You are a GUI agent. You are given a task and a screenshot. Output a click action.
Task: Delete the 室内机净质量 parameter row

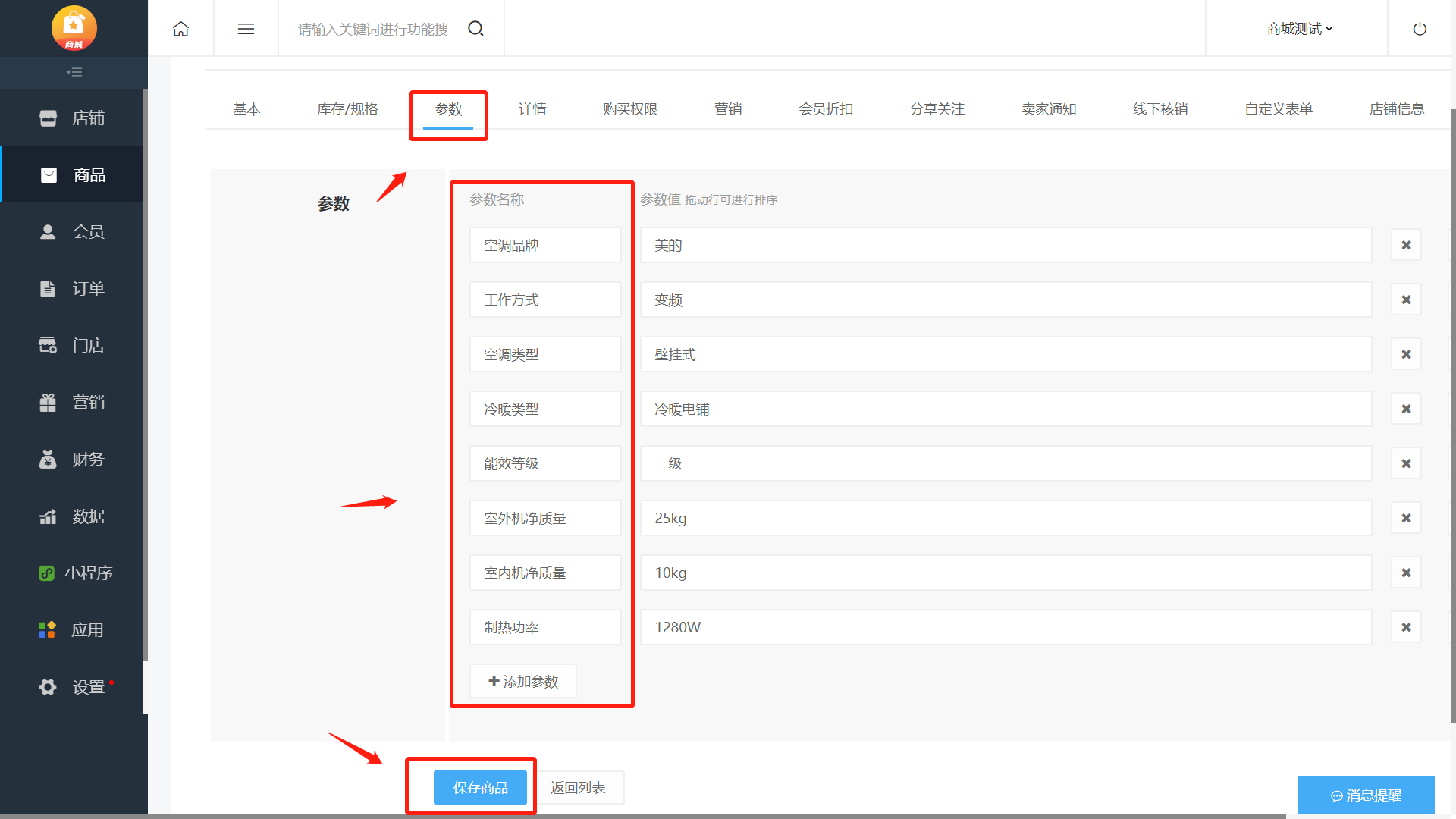(x=1406, y=573)
